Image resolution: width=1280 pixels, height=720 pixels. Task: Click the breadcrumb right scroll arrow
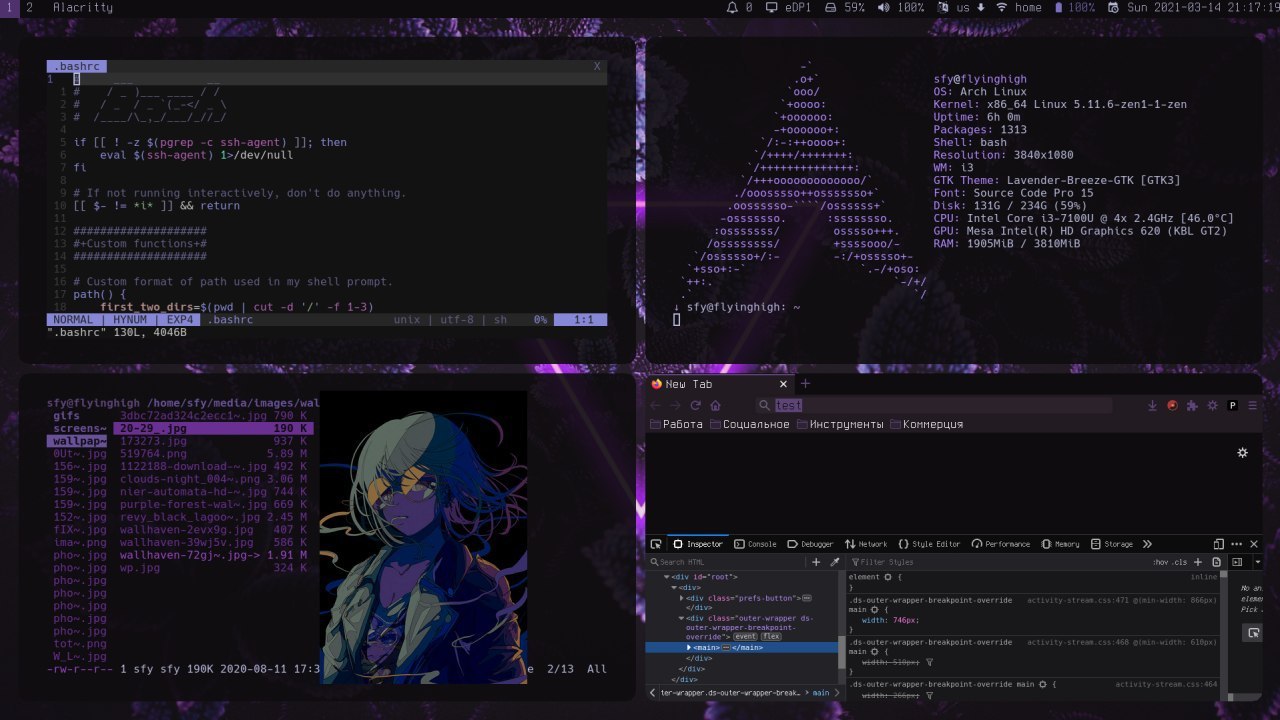[x=838, y=692]
